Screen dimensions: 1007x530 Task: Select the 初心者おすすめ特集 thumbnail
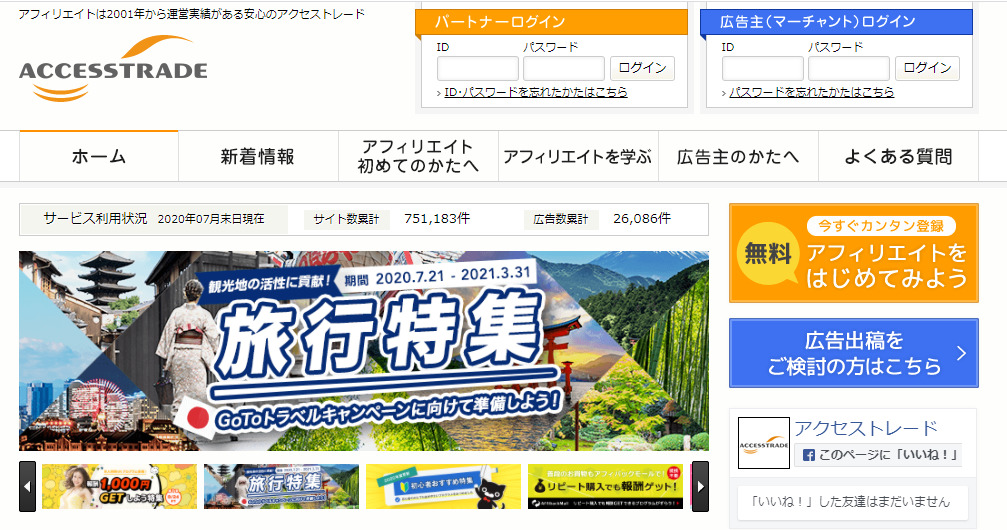coord(443,486)
